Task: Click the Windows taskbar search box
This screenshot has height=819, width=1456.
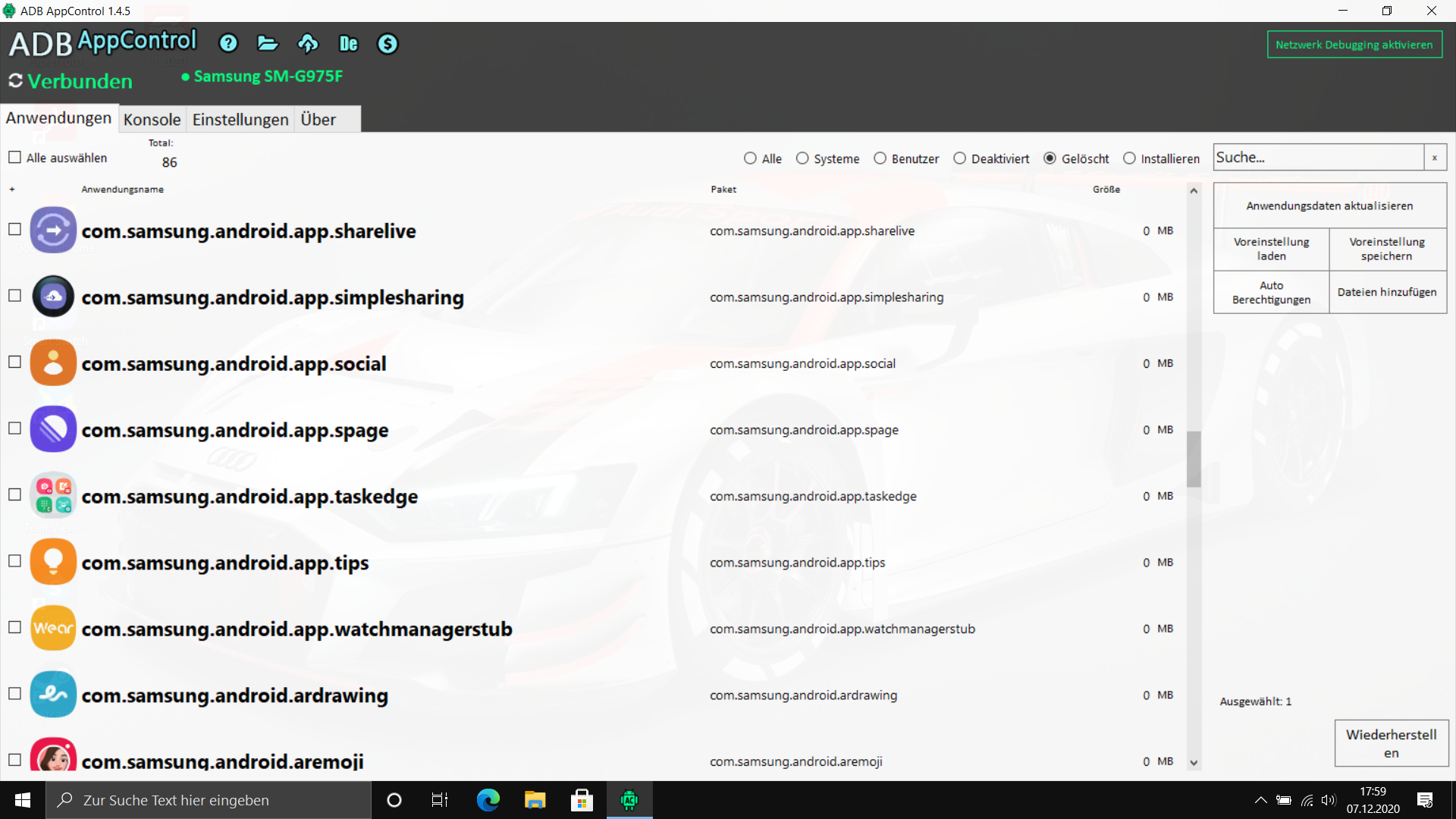Action: (209, 800)
